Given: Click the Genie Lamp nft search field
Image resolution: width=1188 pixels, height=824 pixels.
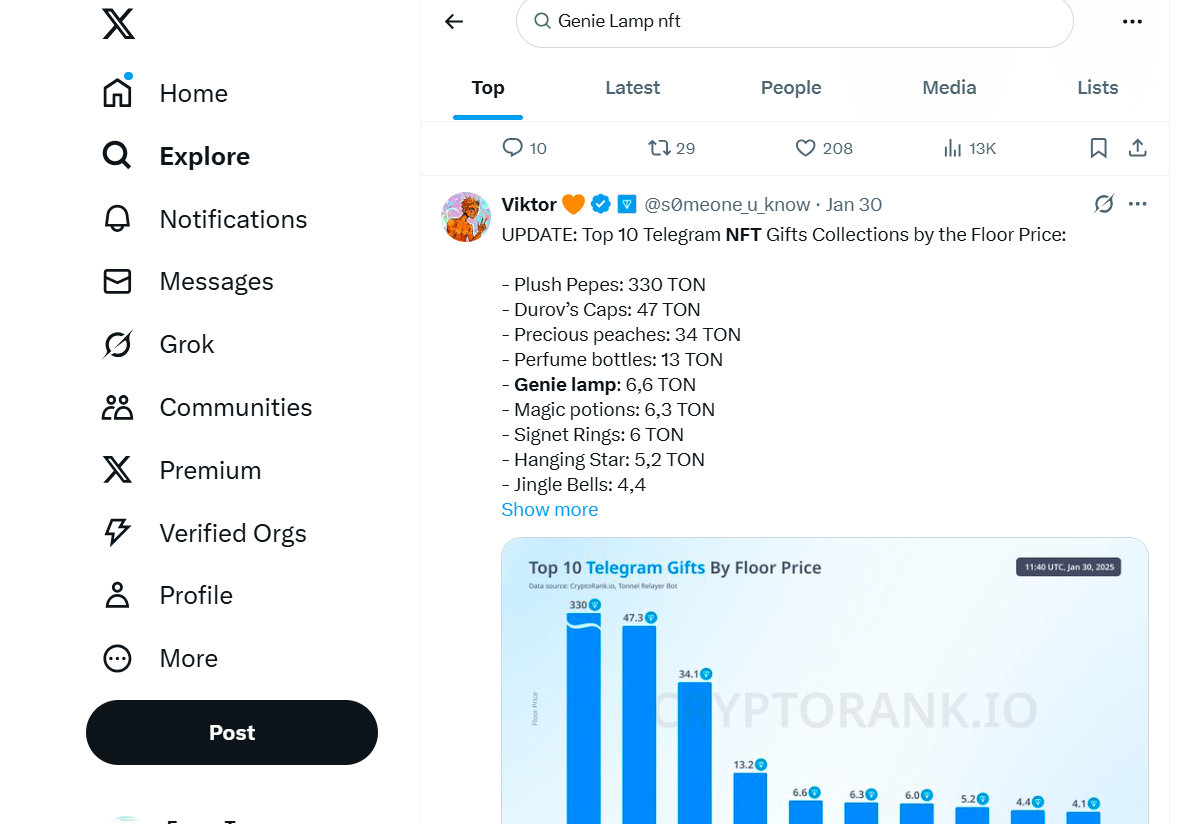Looking at the screenshot, I should tap(795, 21).
